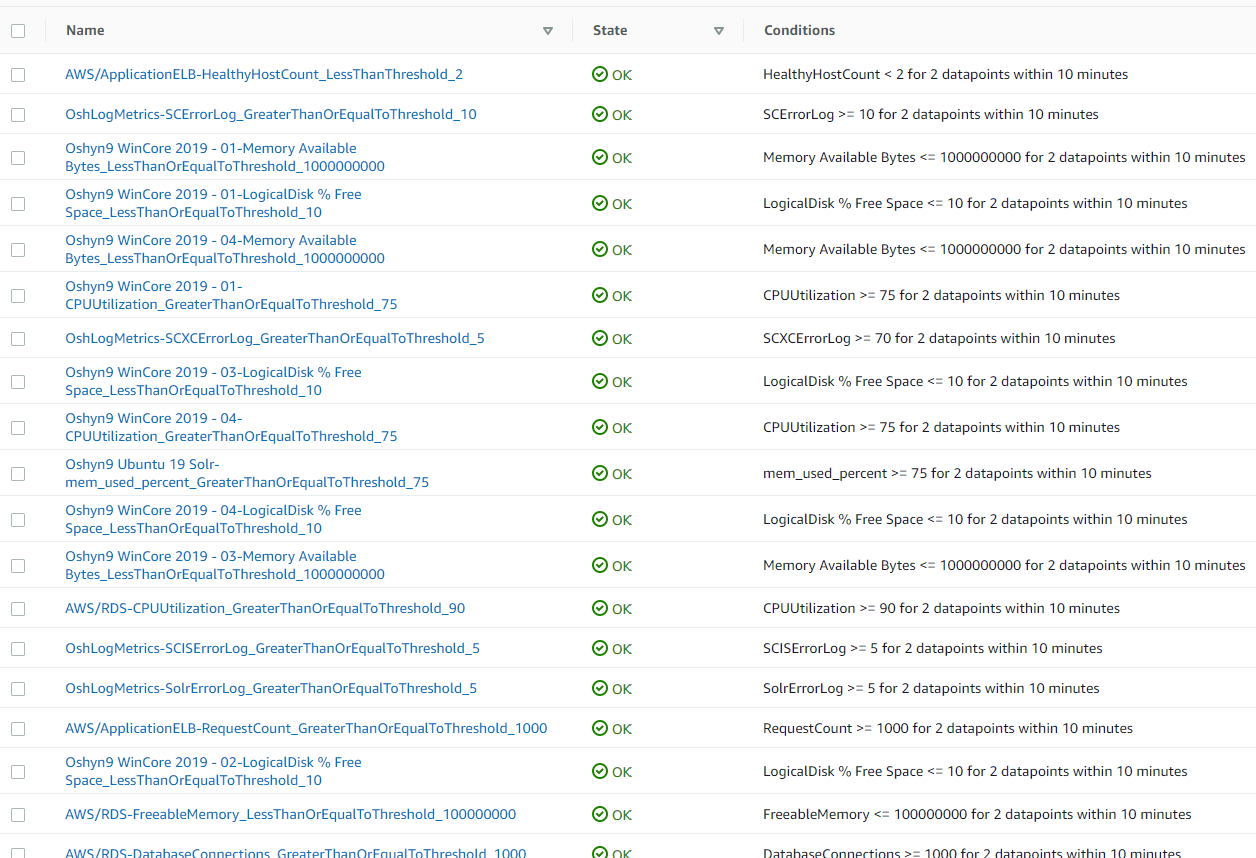The width and height of the screenshot is (1256, 858).
Task: Open WinCore 2019 01-LogicalDisk Free Space alarm
Action: [x=214, y=204]
